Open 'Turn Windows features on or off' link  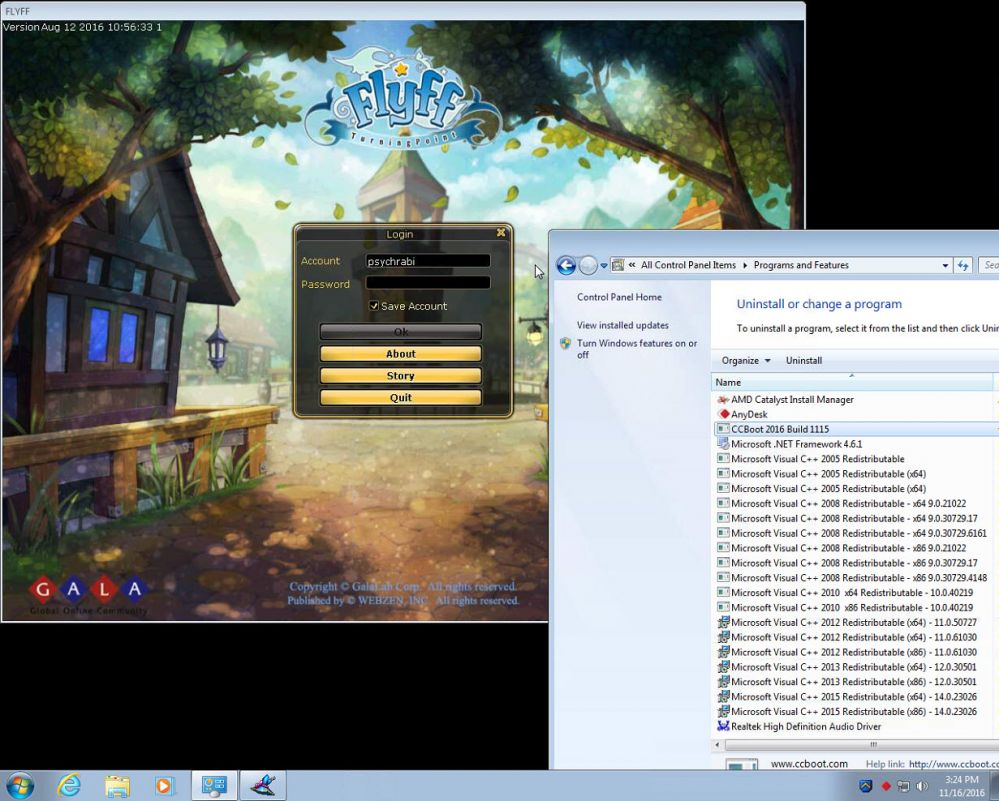pos(637,349)
